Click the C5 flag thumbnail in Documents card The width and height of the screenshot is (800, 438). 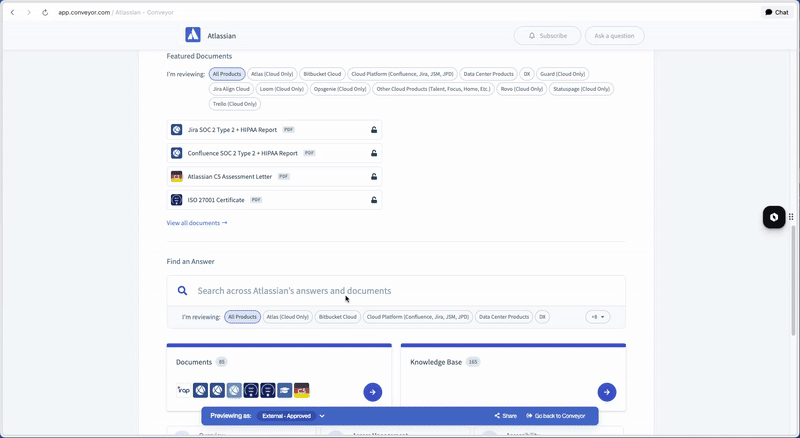(x=302, y=391)
